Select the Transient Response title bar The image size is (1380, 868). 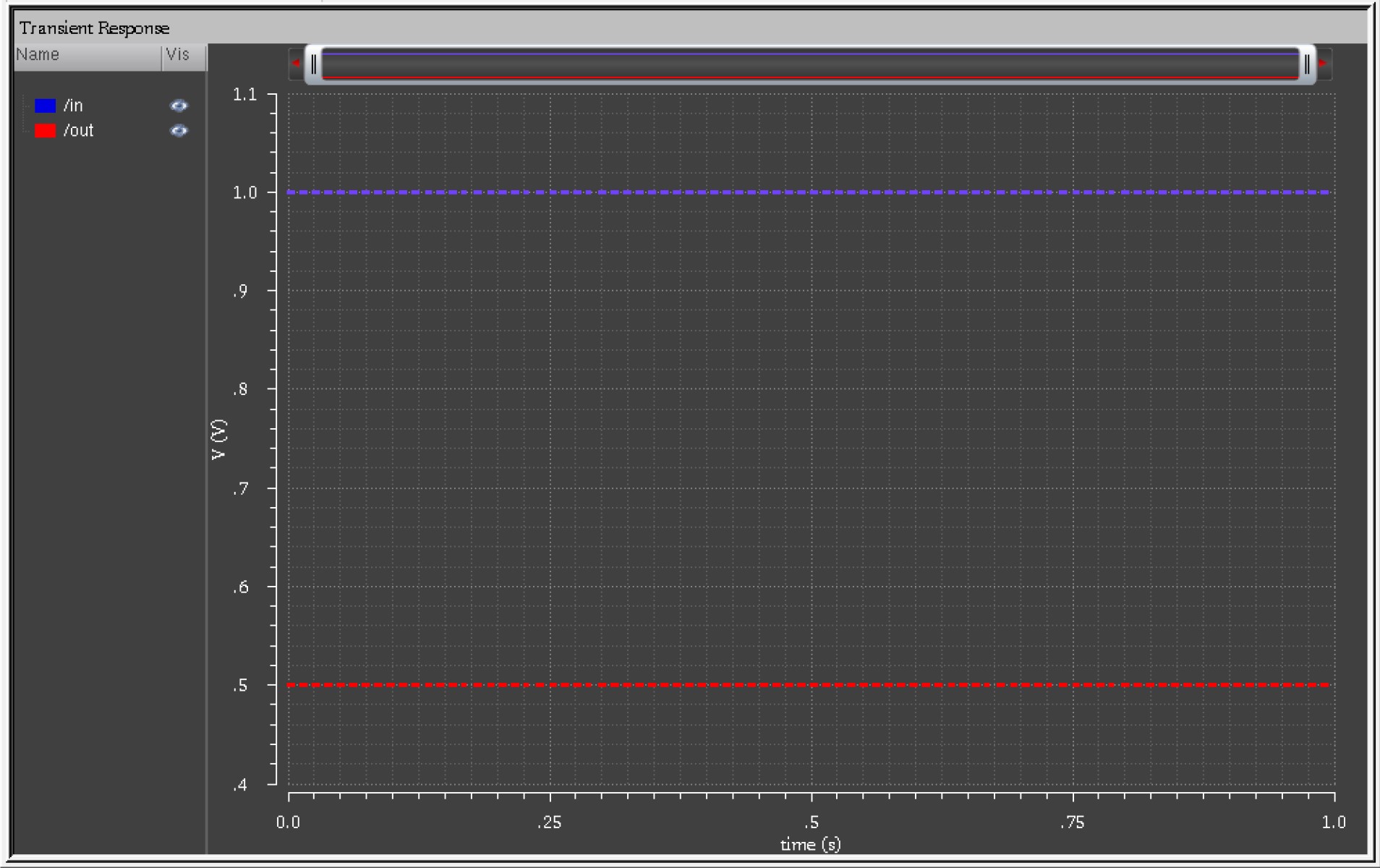pos(94,28)
